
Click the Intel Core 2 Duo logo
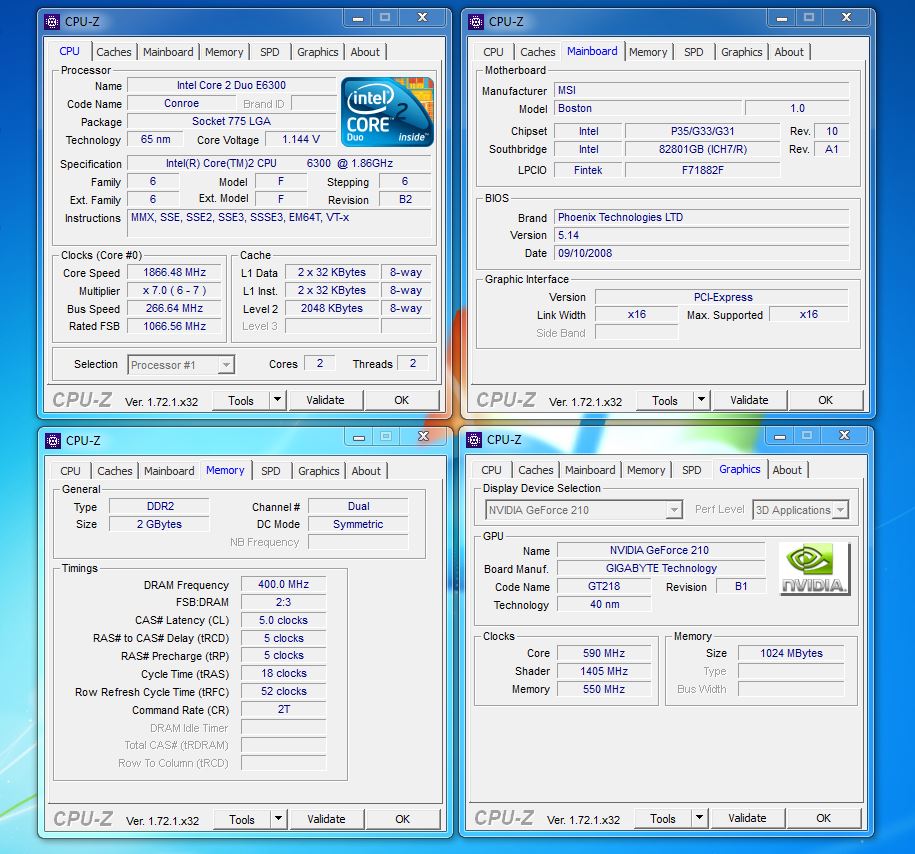[x=387, y=111]
